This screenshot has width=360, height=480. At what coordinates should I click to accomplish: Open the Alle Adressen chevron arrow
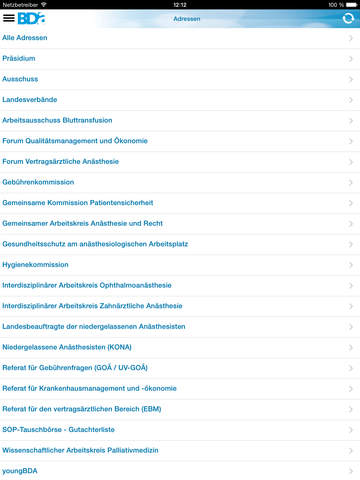pos(350,38)
